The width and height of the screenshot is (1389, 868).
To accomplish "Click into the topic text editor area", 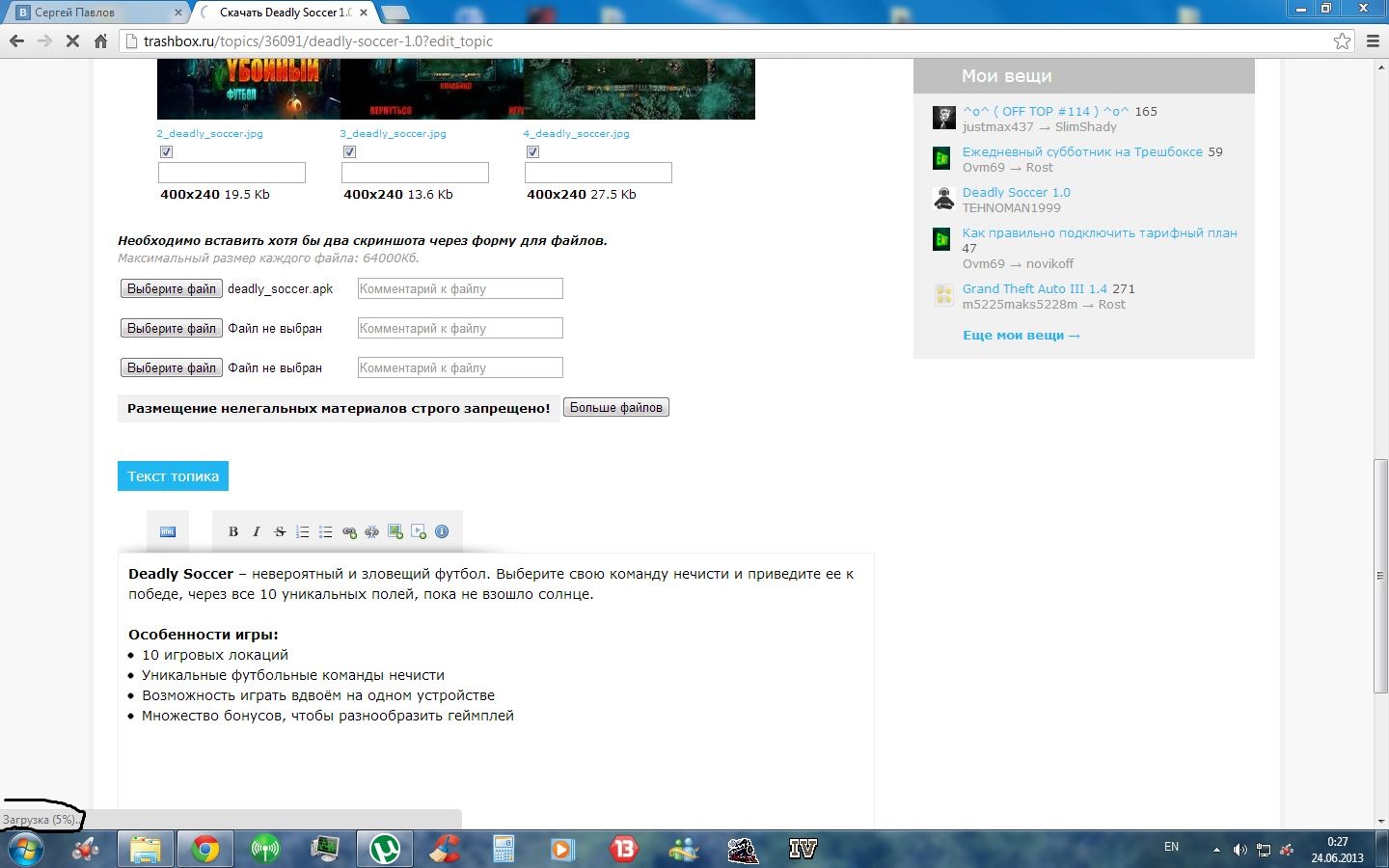I will coord(496,691).
